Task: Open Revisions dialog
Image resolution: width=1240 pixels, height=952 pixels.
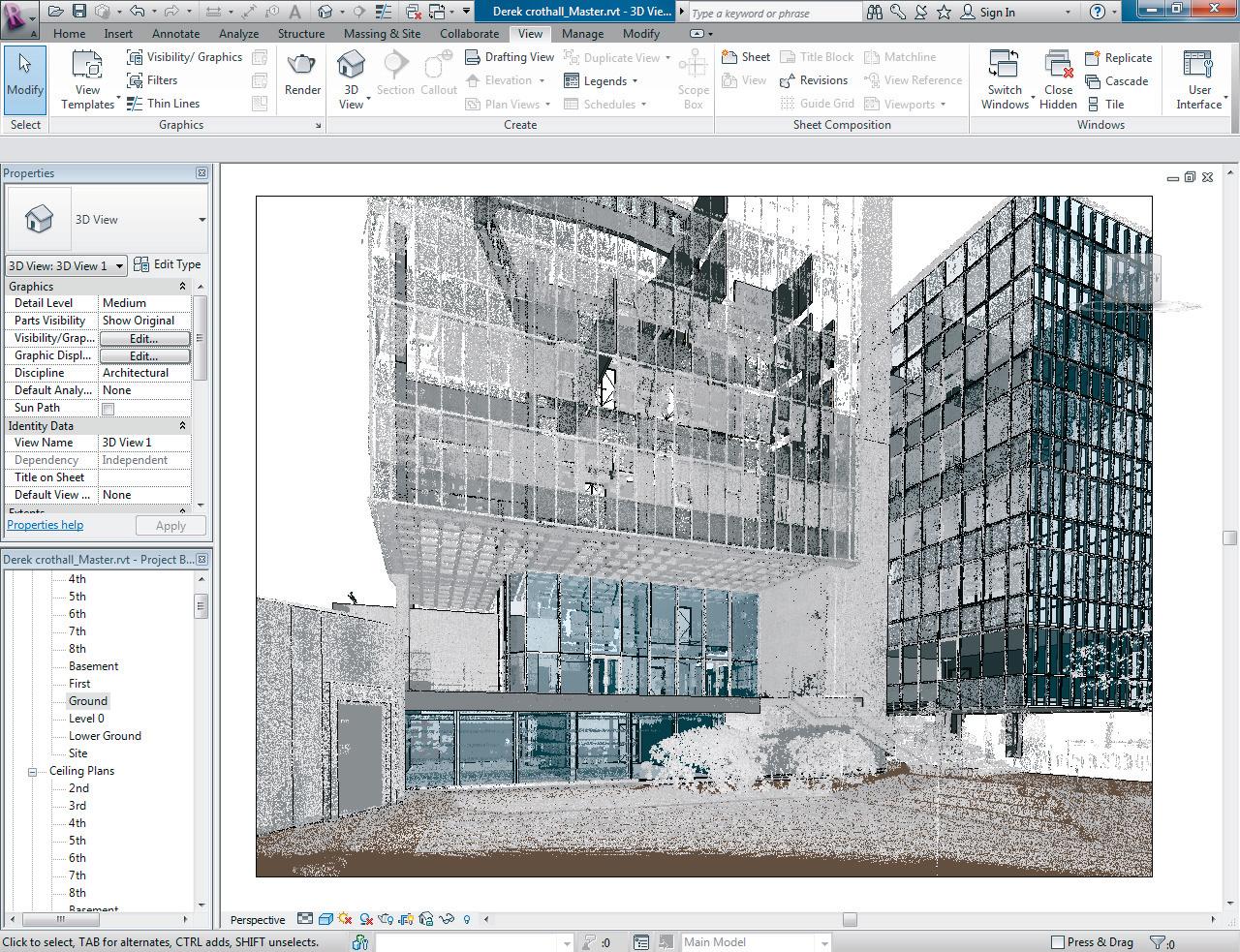Action: click(x=814, y=80)
